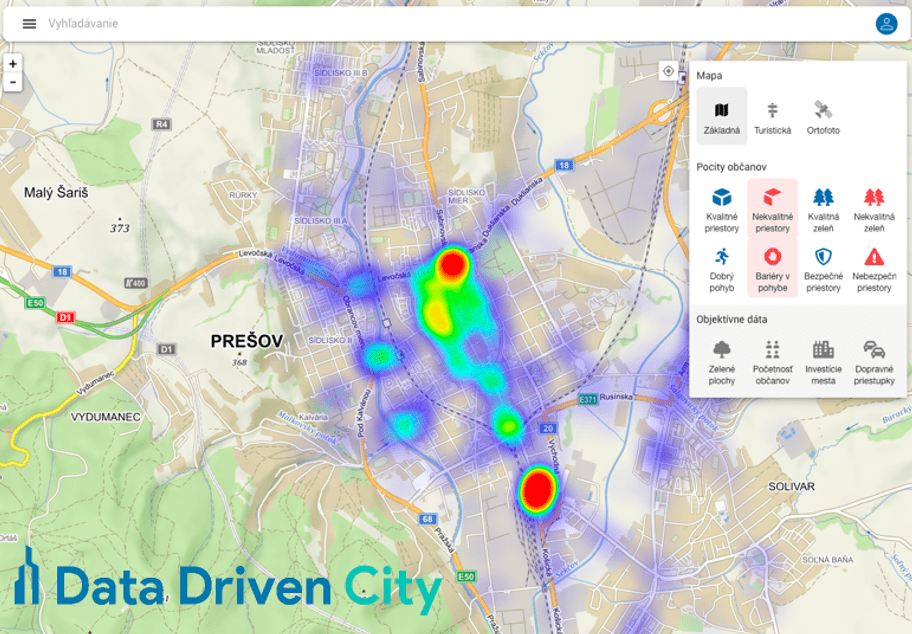The width and height of the screenshot is (912, 634).
Task: Disable Nekvalitné priestory heatmap layer
Action: (772, 208)
